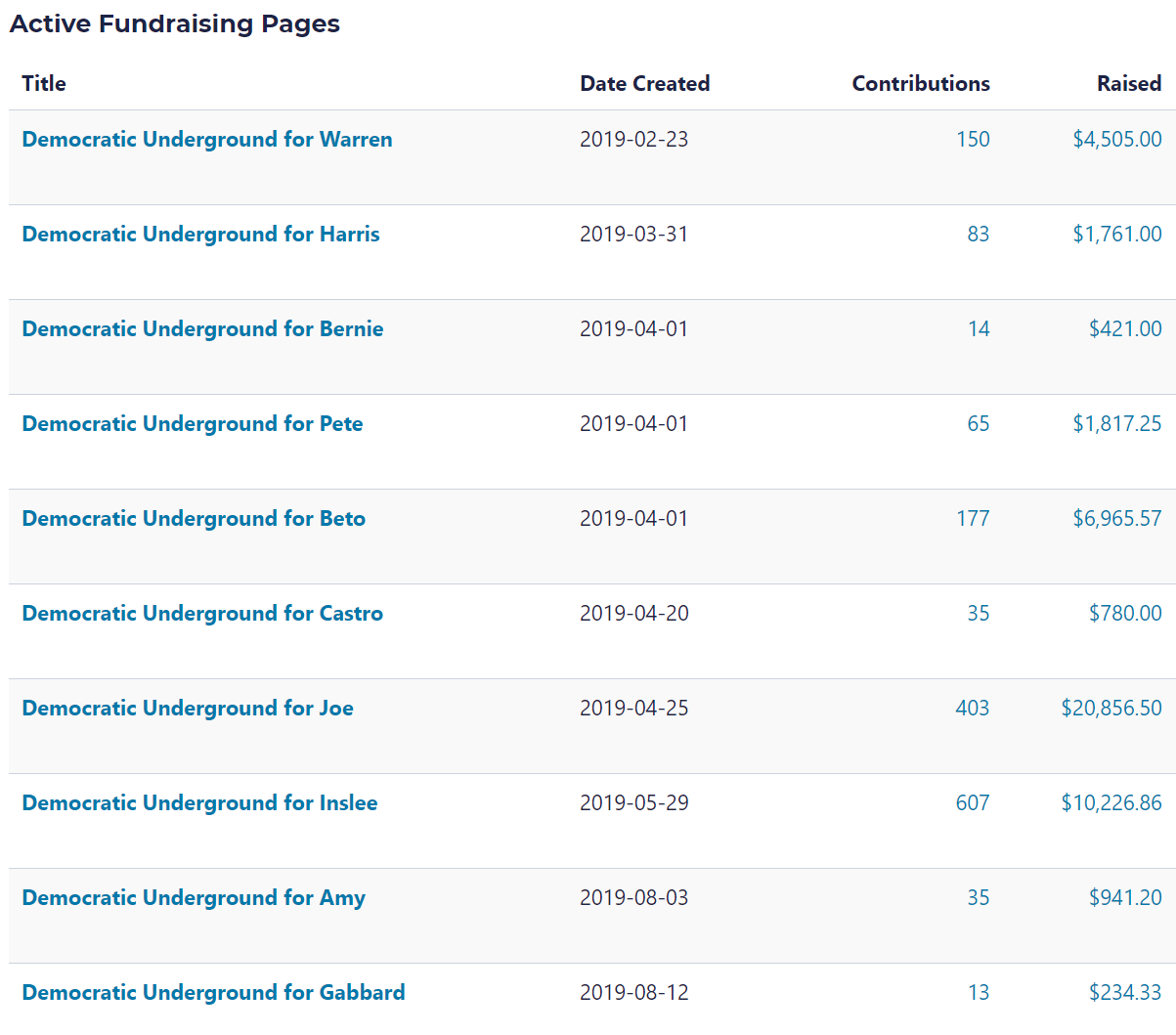The width and height of the screenshot is (1176, 1035).
Task: Click the 177 contributions count for Beto
Action: point(973,519)
